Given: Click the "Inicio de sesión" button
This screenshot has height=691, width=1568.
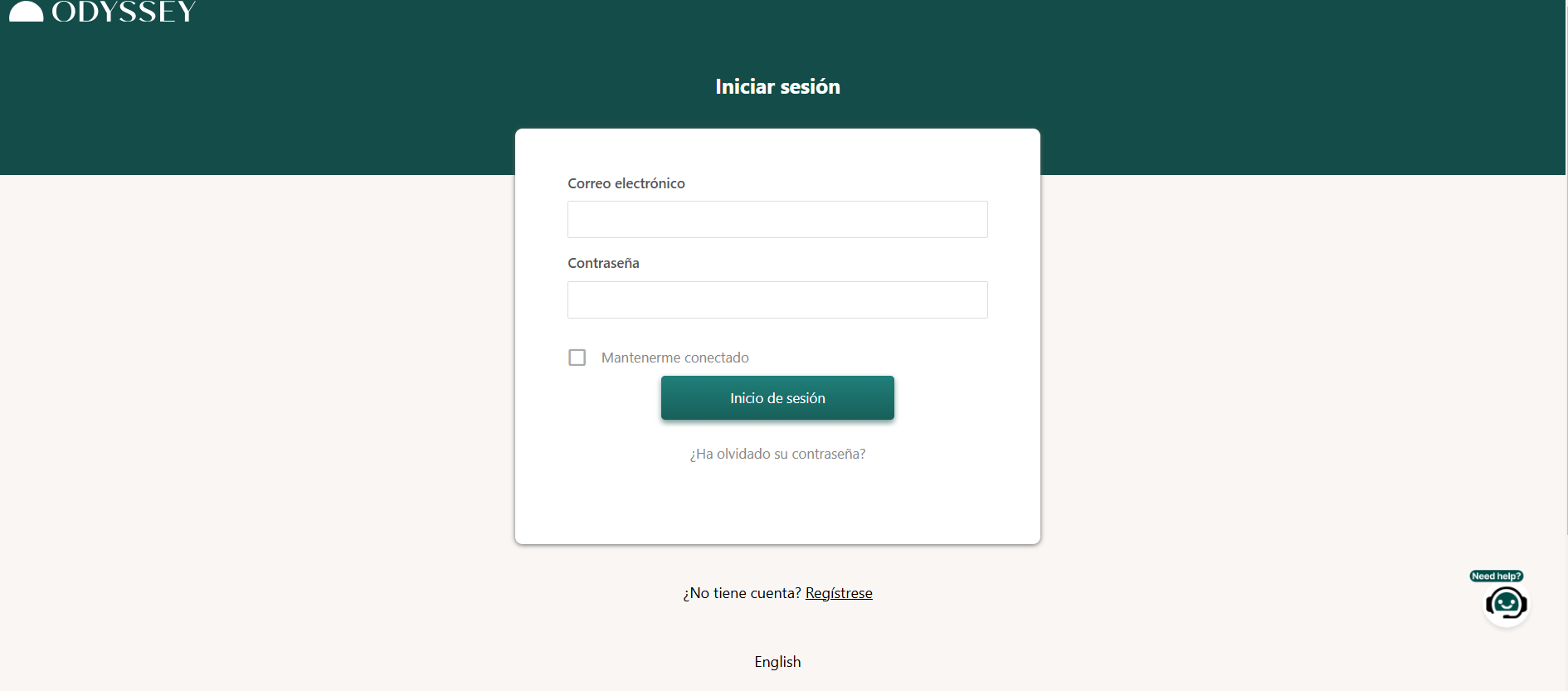Looking at the screenshot, I should click(x=777, y=398).
